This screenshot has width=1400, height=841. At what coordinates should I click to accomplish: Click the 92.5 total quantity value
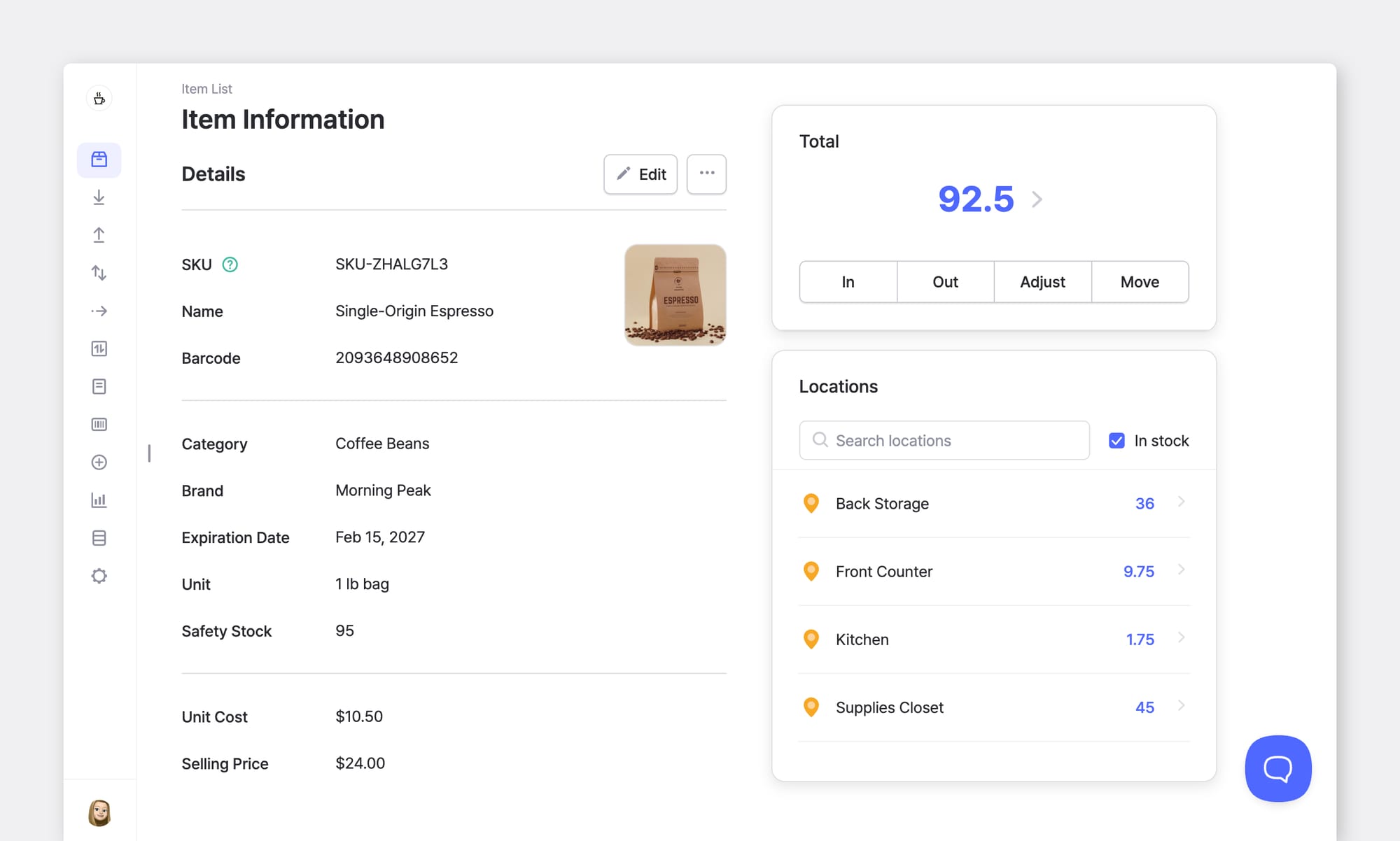click(x=976, y=199)
